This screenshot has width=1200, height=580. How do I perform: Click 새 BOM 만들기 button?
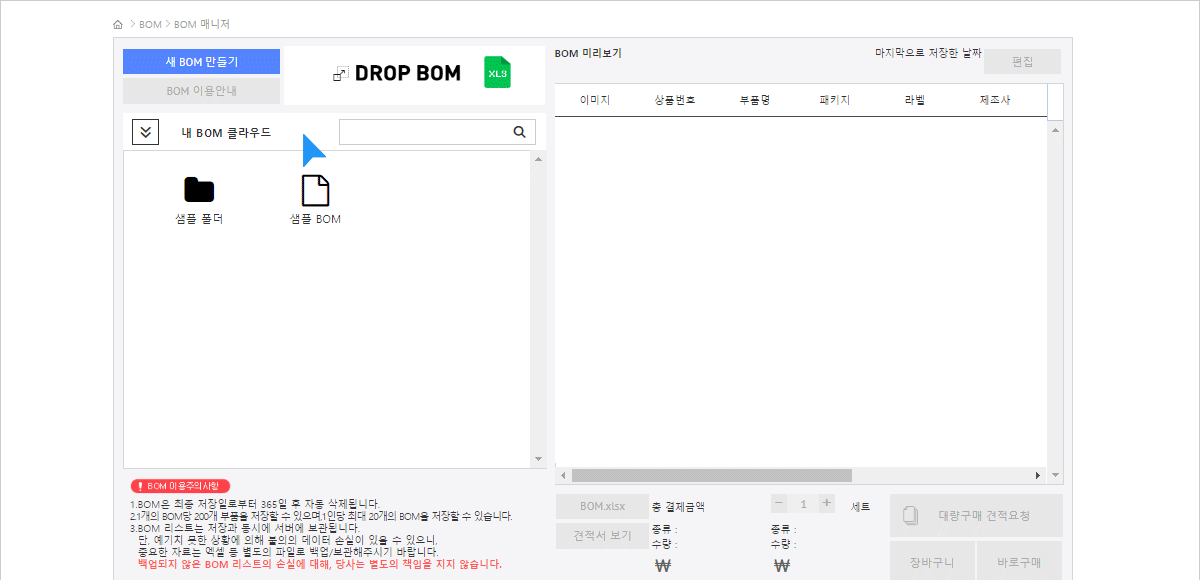[201, 62]
